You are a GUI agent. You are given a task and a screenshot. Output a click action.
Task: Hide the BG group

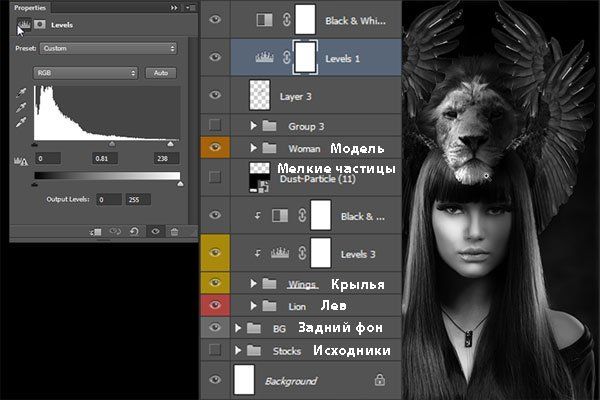215,327
